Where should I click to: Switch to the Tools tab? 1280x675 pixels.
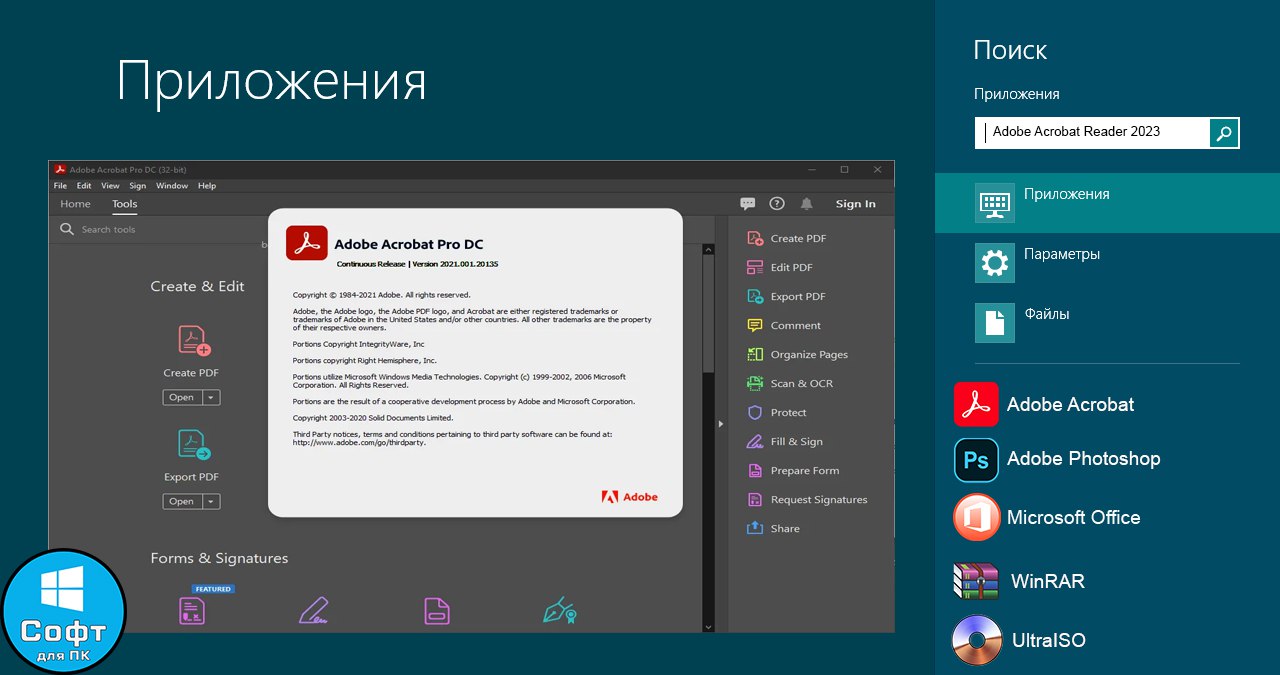tap(125, 204)
